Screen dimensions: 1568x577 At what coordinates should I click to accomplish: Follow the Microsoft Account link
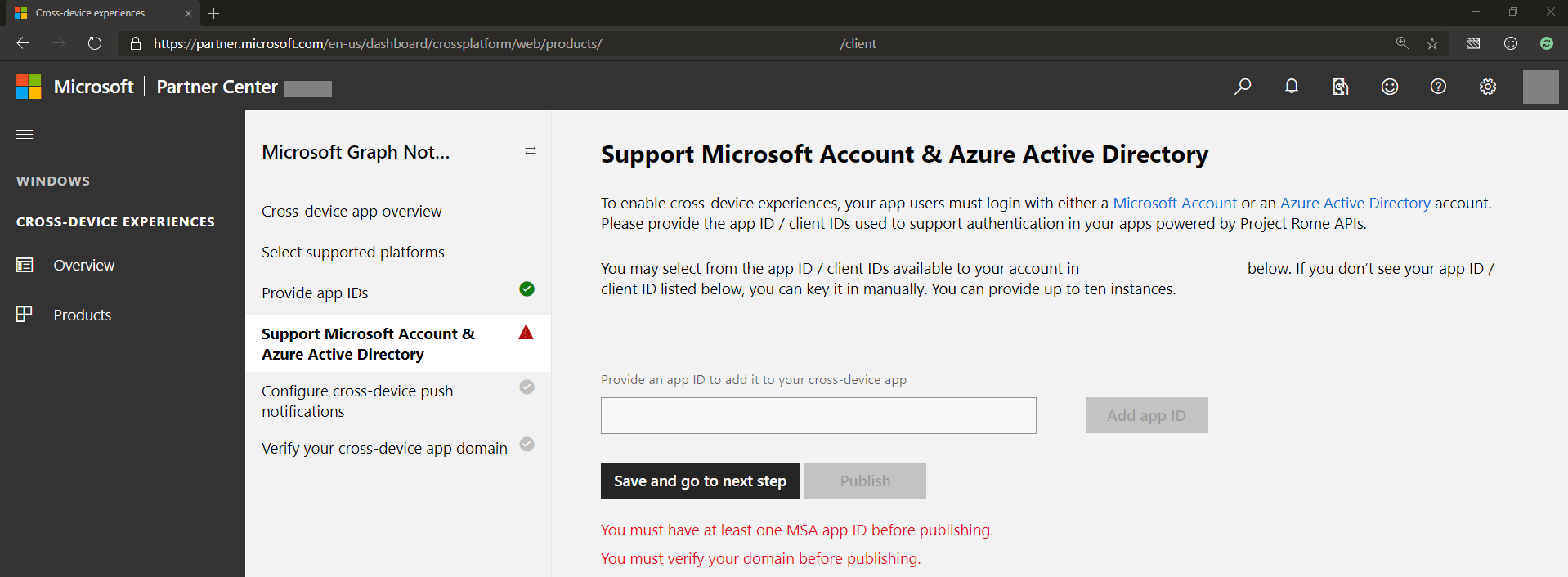1175,203
